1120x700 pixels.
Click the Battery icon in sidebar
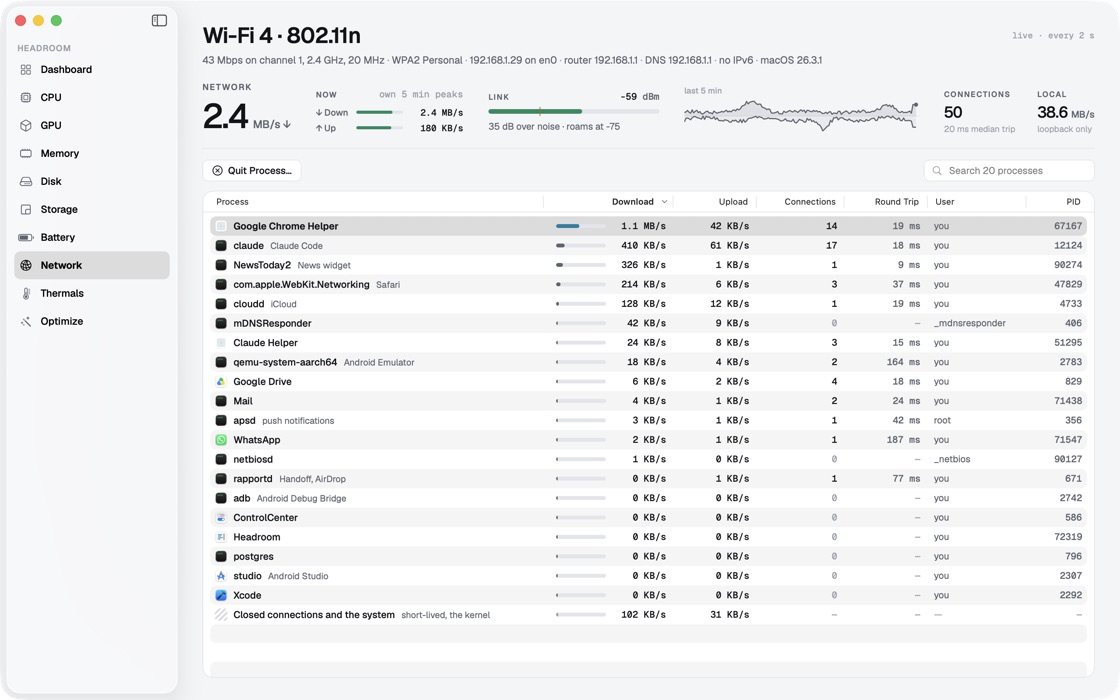(x=26, y=237)
